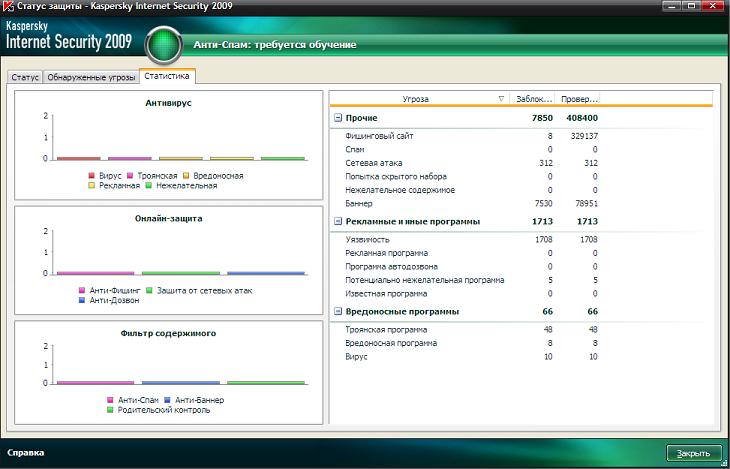Click the Онлайн-защита chart title
This screenshot has width=730, height=469.
pyautogui.click(x=169, y=218)
